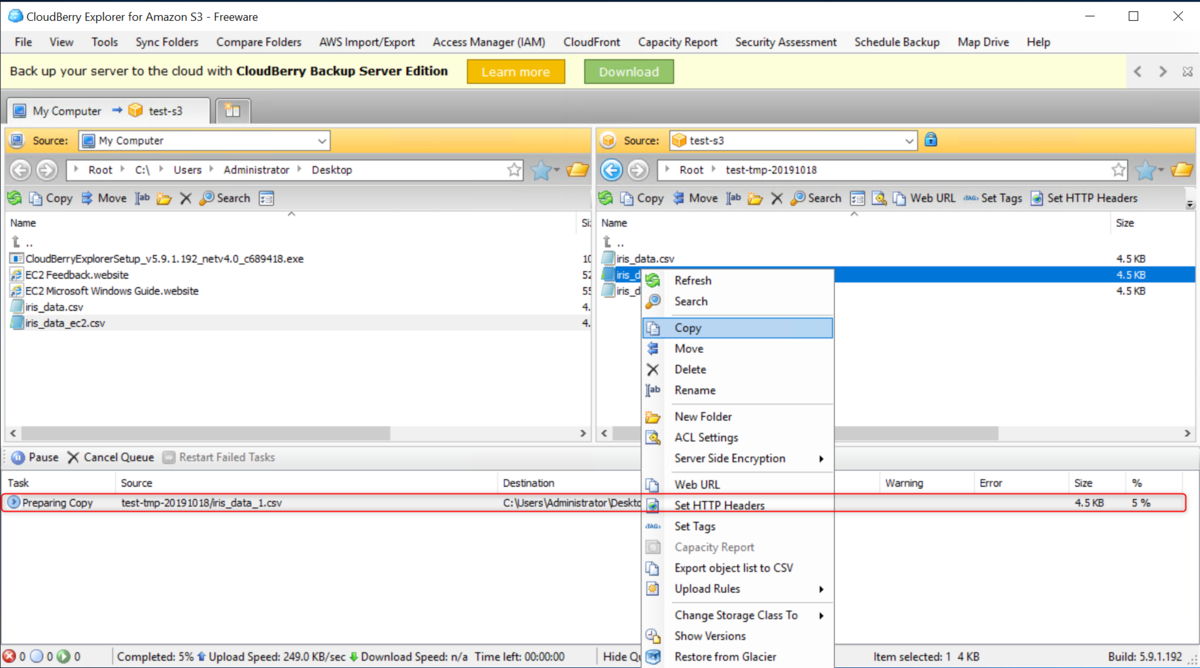Click the banner next arrow
The width and height of the screenshot is (1200, 668).
coord(1162,72)
